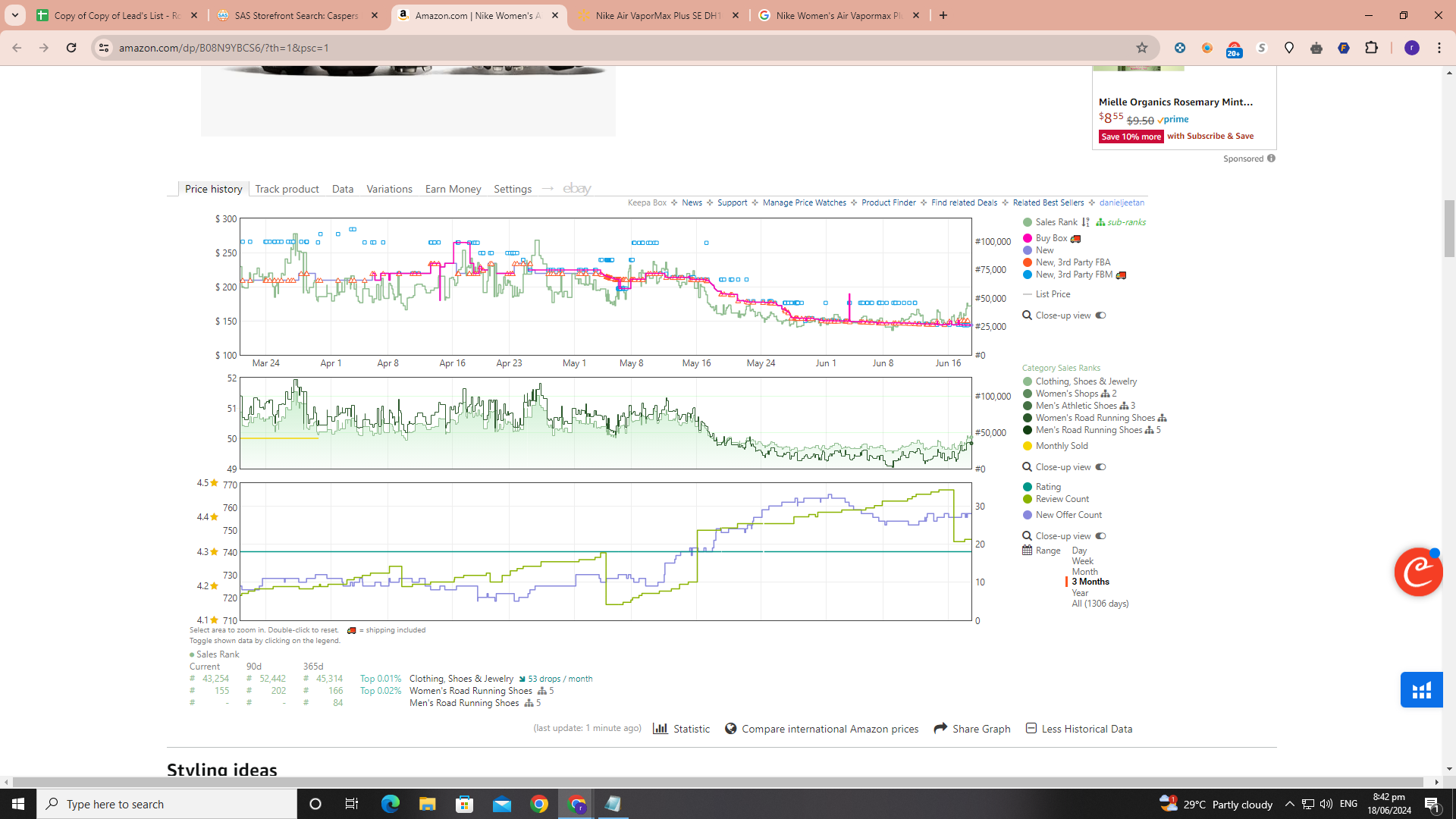Open the Mail app in taskbar
Viewport: 1456px width, 819px height.
[502, 804]
